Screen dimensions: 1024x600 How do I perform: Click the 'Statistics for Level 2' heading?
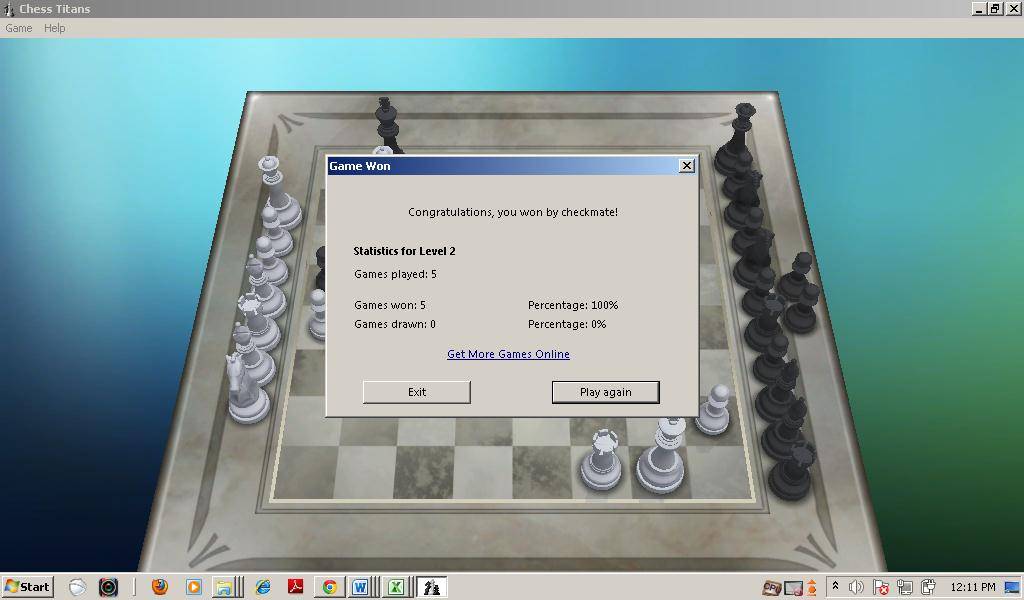click(404, 251)
